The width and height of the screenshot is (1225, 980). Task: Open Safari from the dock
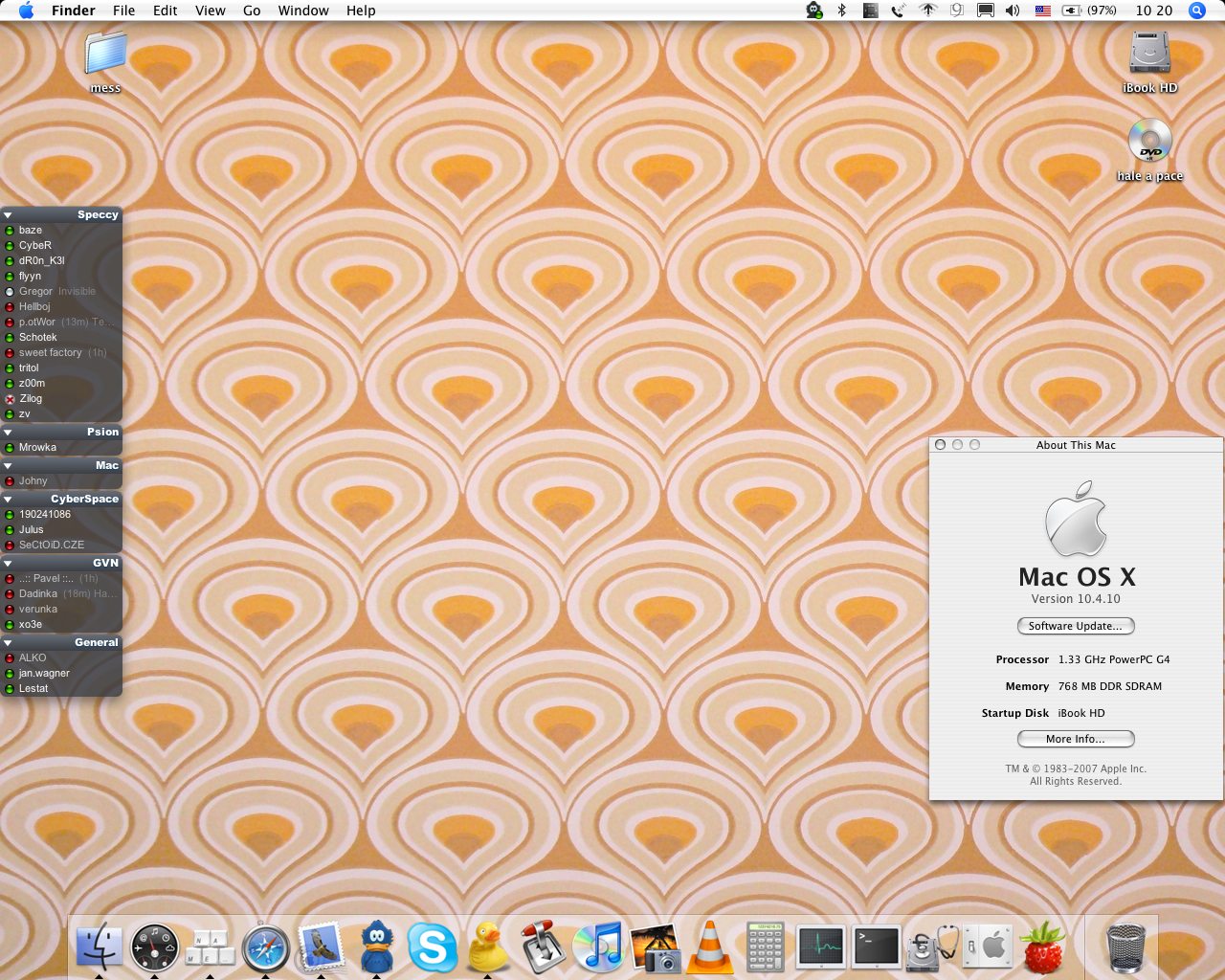pos(265,947)
